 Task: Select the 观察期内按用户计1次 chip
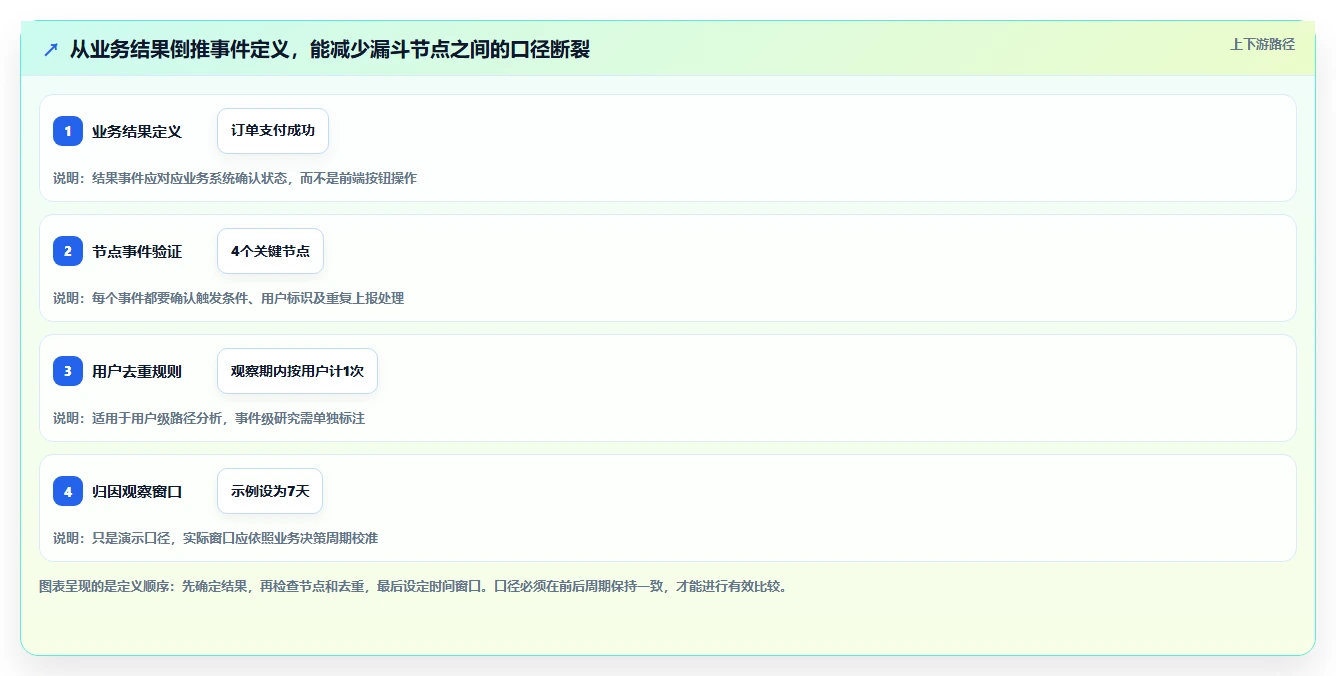click(x=297, y=371)
